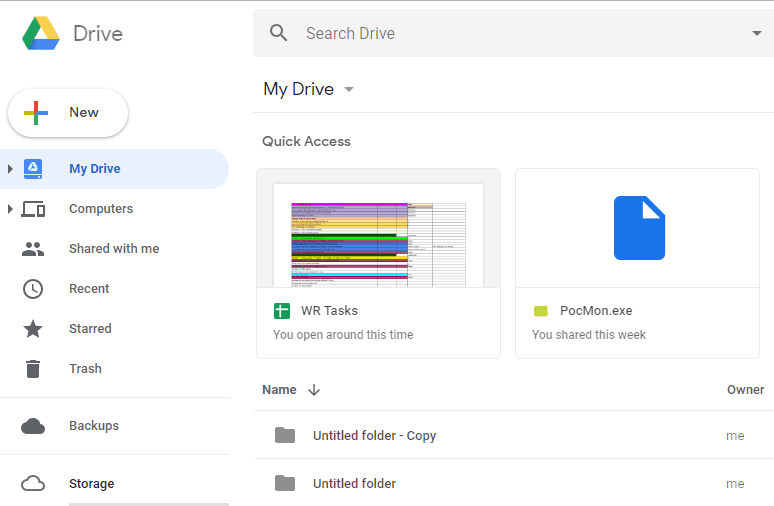Click the yellow-green file type icon for PocMon.exe
Image resolution: width=774 pixels, height=506 pixels.
pos(541,311)
